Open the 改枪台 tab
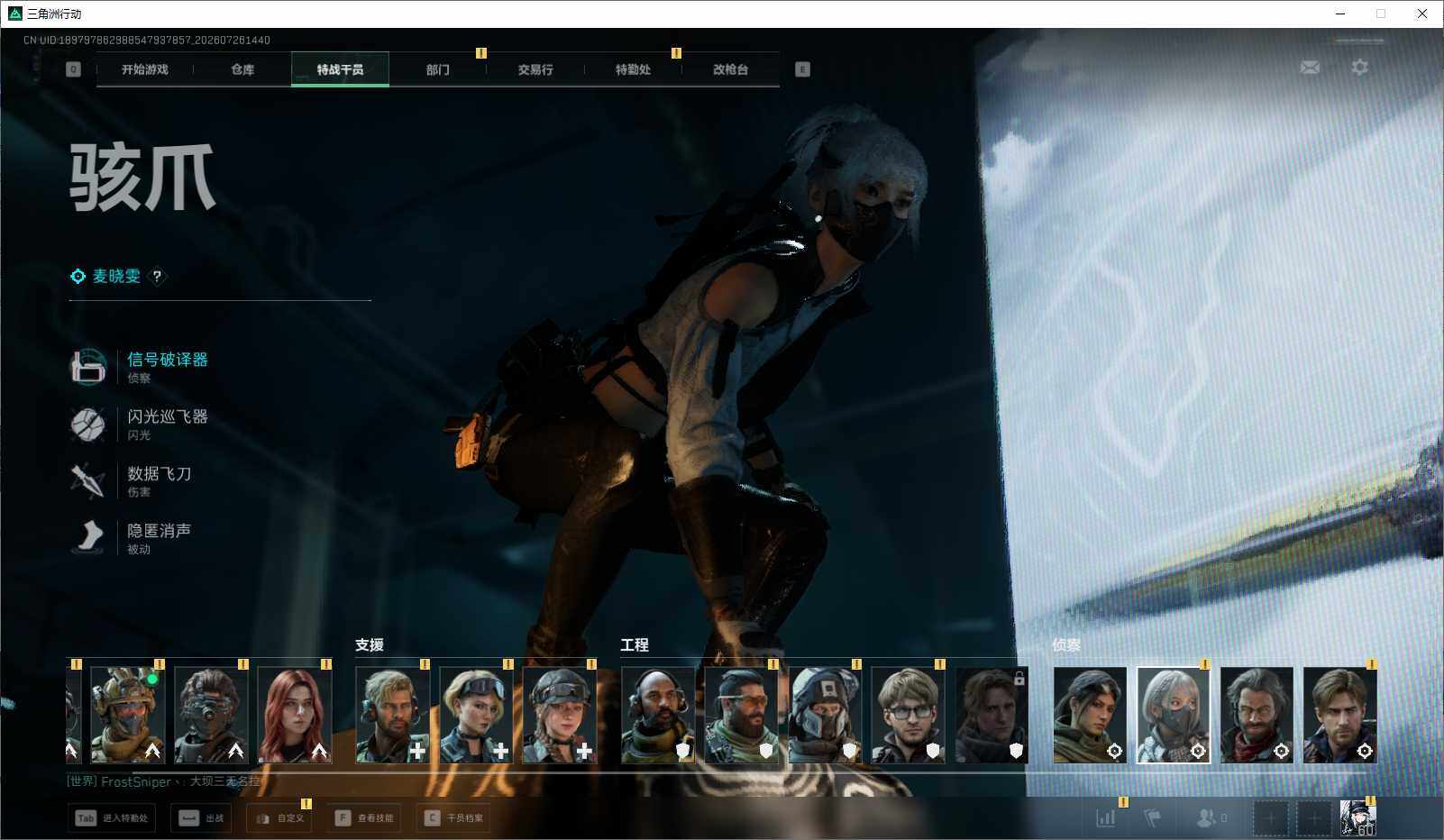This screenshot has height=840, width=1444. tap(730, 69)
